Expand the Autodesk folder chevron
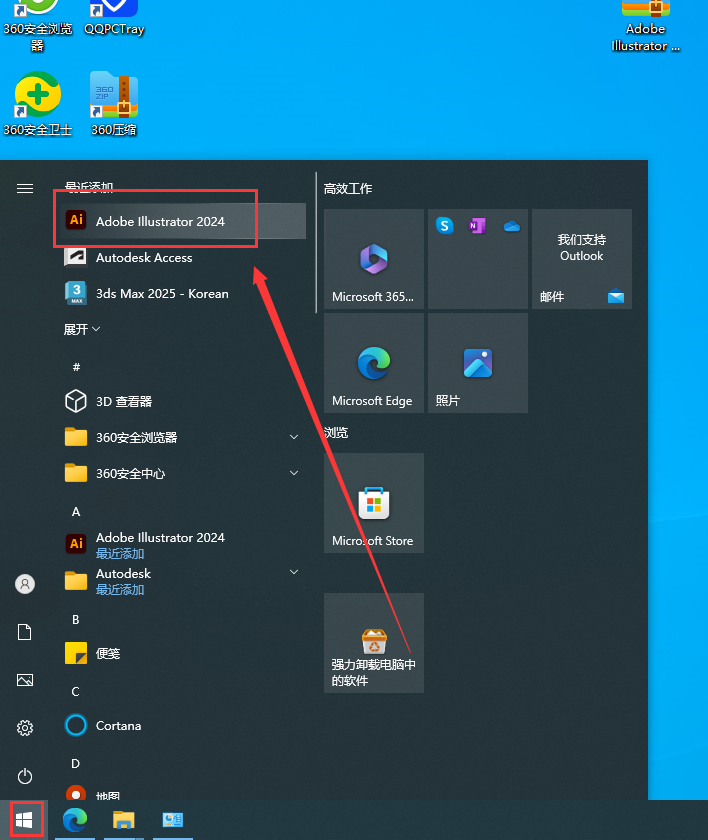This screenshot has width=708, height=840. pos(294,572)
